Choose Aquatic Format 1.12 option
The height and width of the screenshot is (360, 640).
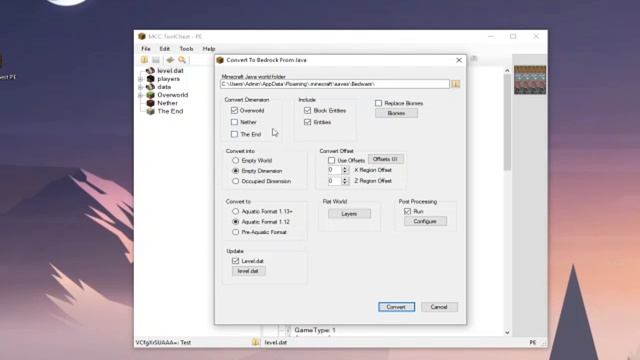(x=236, y=222)
